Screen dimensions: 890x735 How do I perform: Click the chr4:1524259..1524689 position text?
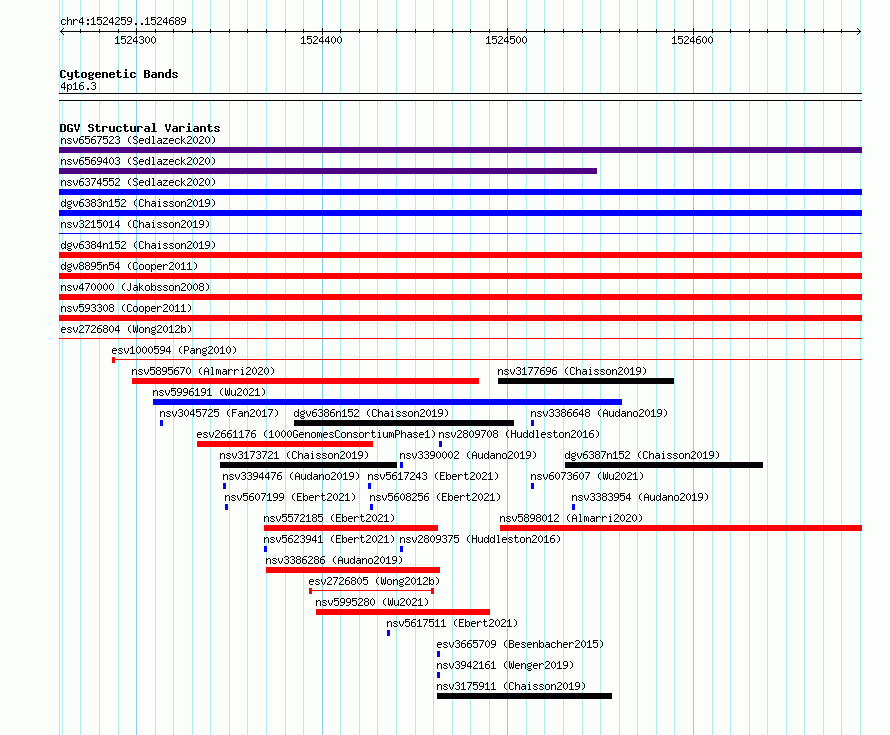tap(123, 21)
